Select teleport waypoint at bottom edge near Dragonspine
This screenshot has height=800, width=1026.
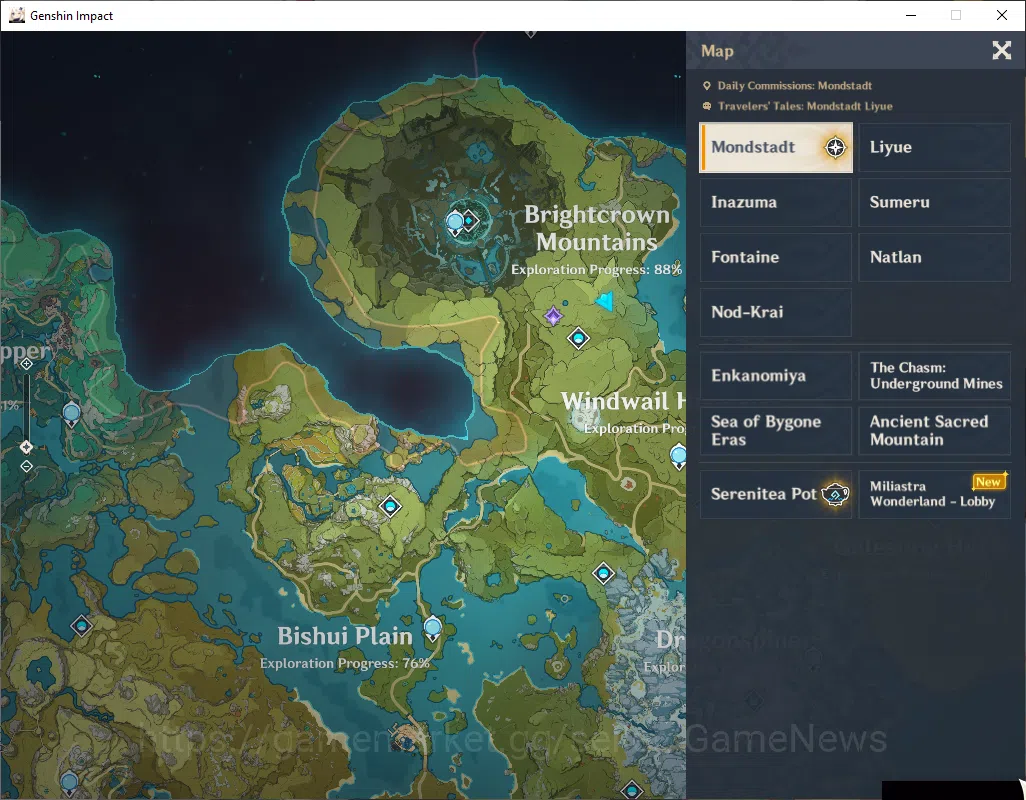click(631, 790)
